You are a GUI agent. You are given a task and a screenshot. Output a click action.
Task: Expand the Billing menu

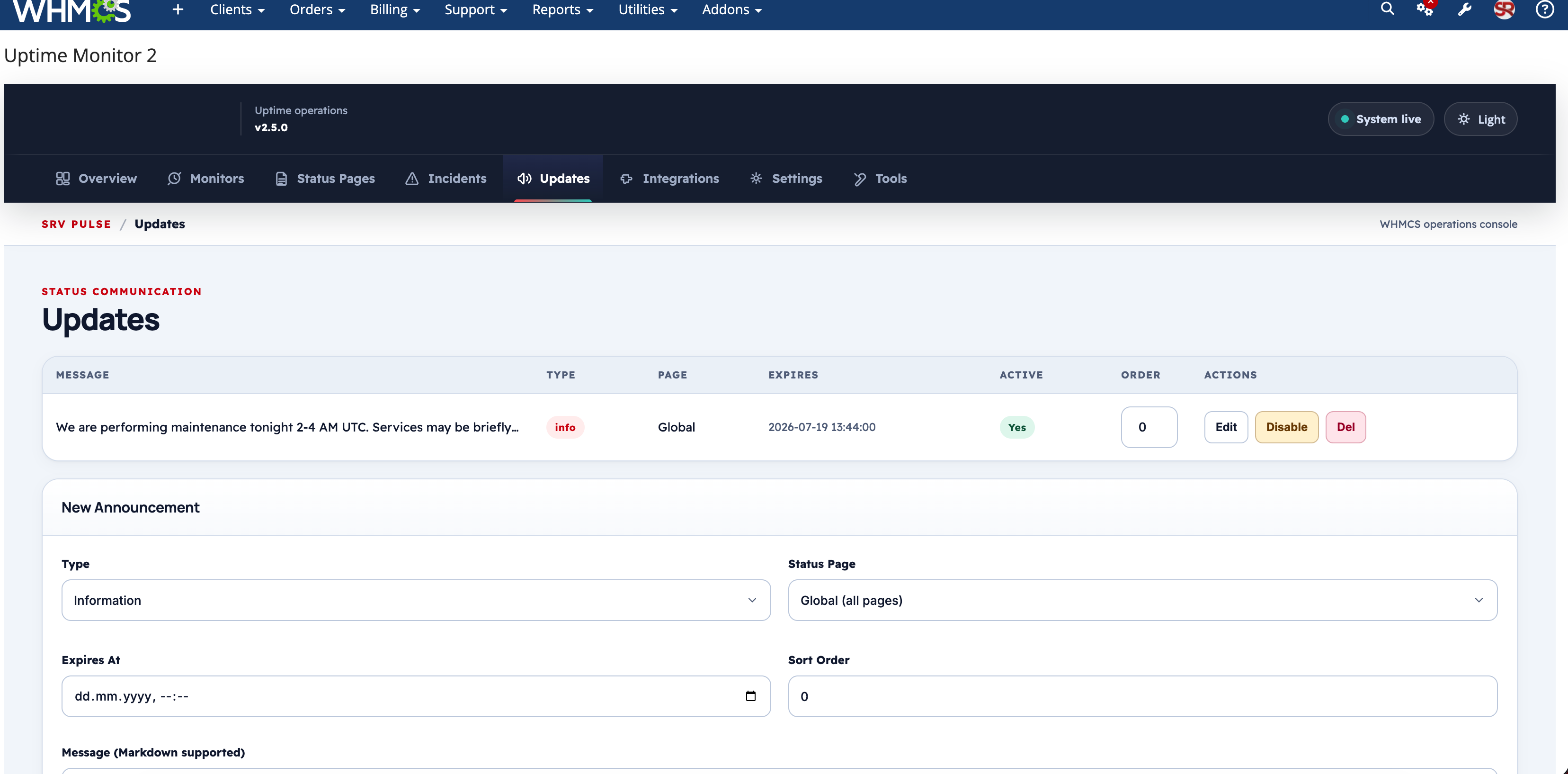coord(395,10)
